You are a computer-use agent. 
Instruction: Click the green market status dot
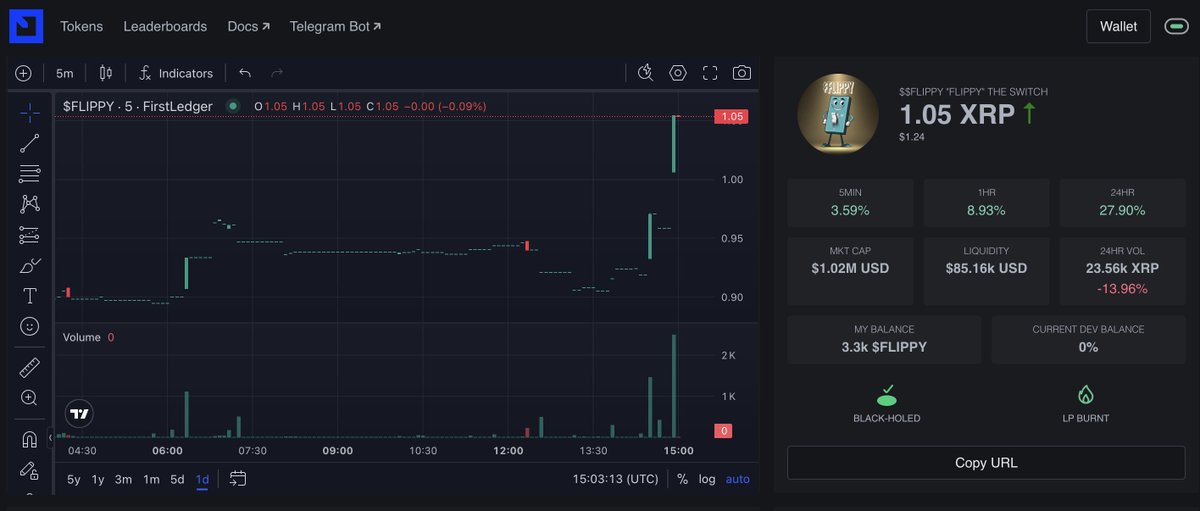coord(233,106)
